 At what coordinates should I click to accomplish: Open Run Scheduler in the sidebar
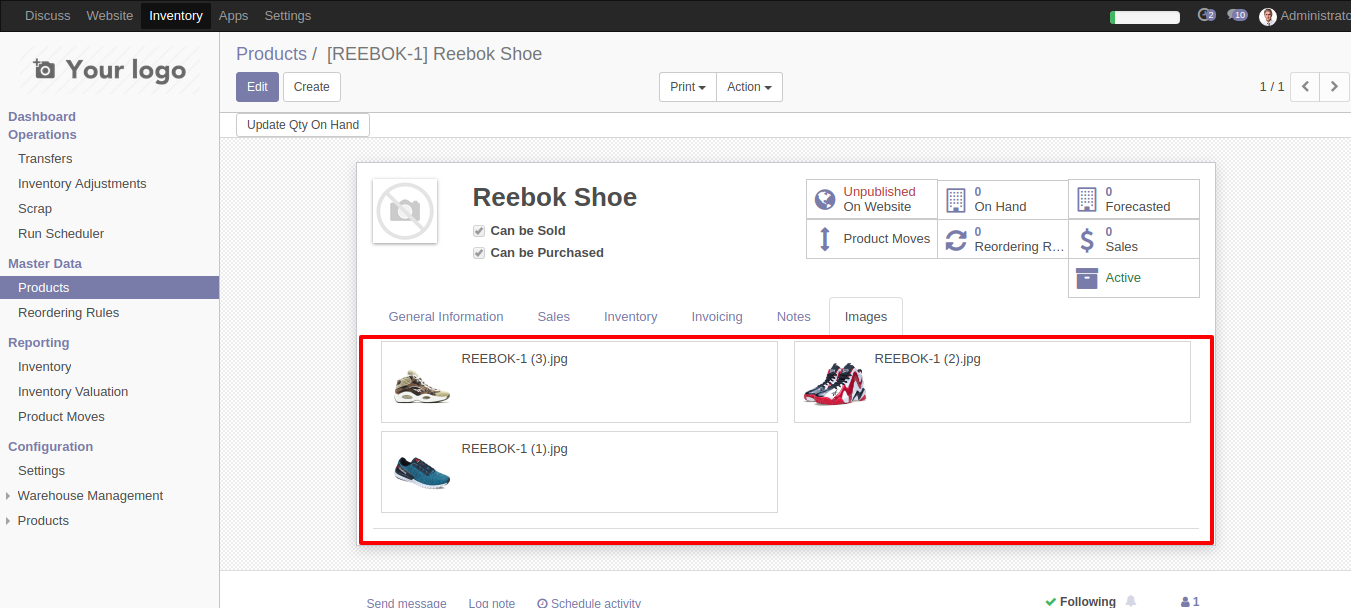[x=61, y=234]
